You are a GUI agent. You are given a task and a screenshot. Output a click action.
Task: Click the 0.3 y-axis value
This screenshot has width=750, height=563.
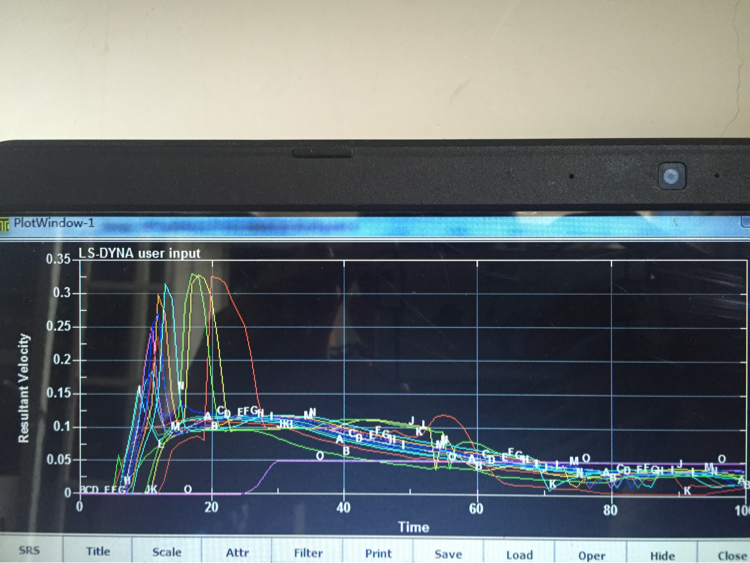point(62,293)
